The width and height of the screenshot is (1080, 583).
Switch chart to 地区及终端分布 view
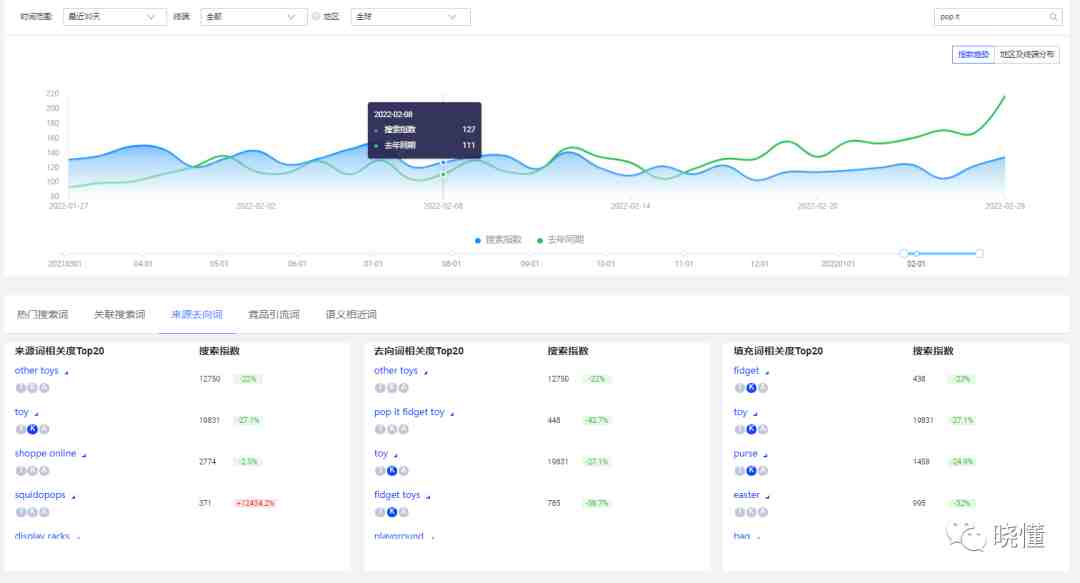[x=1027, y=54]
